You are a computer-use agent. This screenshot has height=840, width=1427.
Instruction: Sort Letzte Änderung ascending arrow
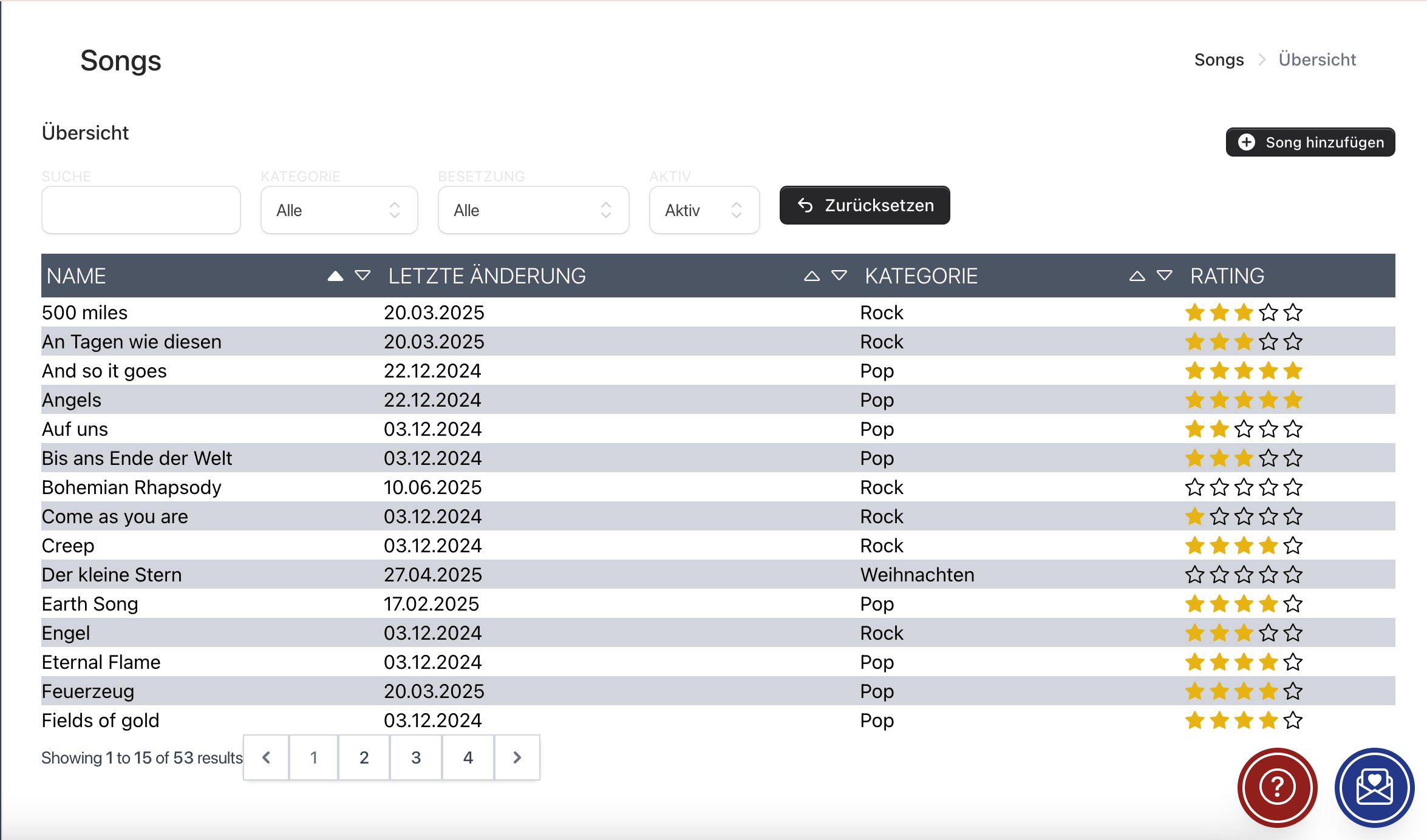(812, 276)
